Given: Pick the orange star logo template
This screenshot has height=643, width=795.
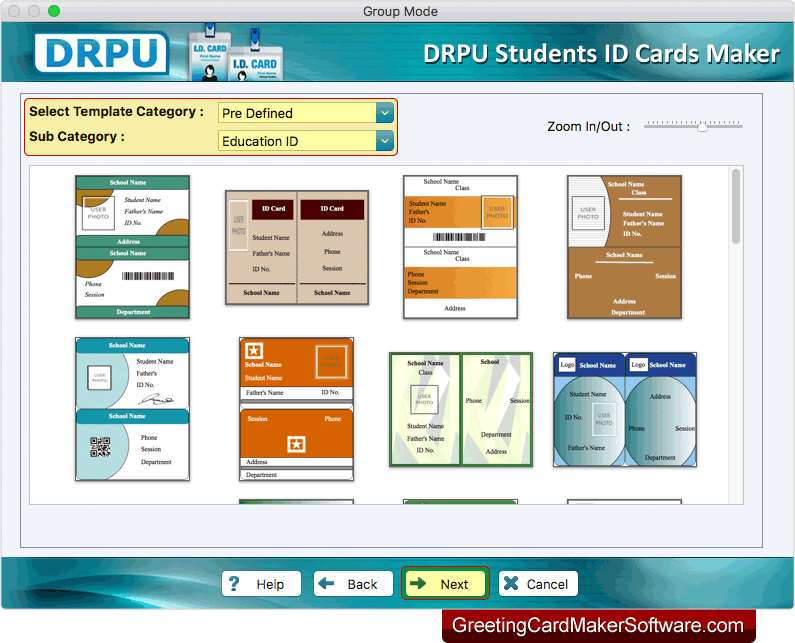Looking at the screenshot, I should [x=297, y=409].
